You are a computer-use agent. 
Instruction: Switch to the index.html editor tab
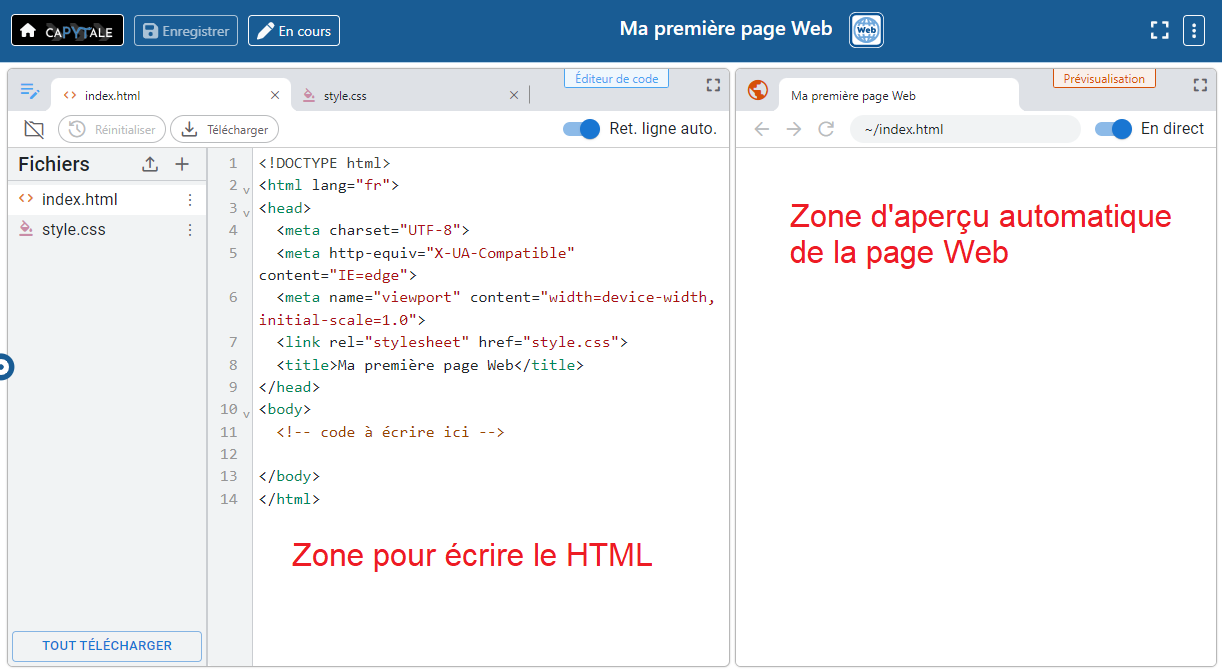(x=170, y=95)
